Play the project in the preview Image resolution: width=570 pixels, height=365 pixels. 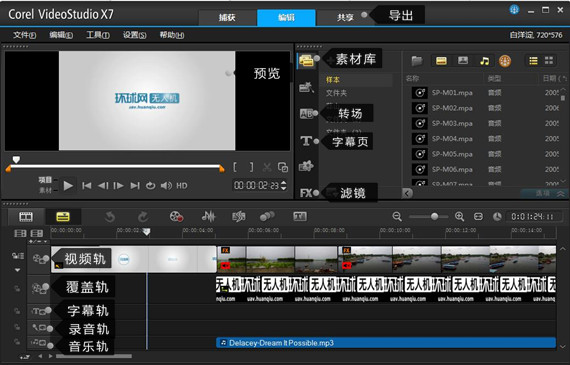68,186
